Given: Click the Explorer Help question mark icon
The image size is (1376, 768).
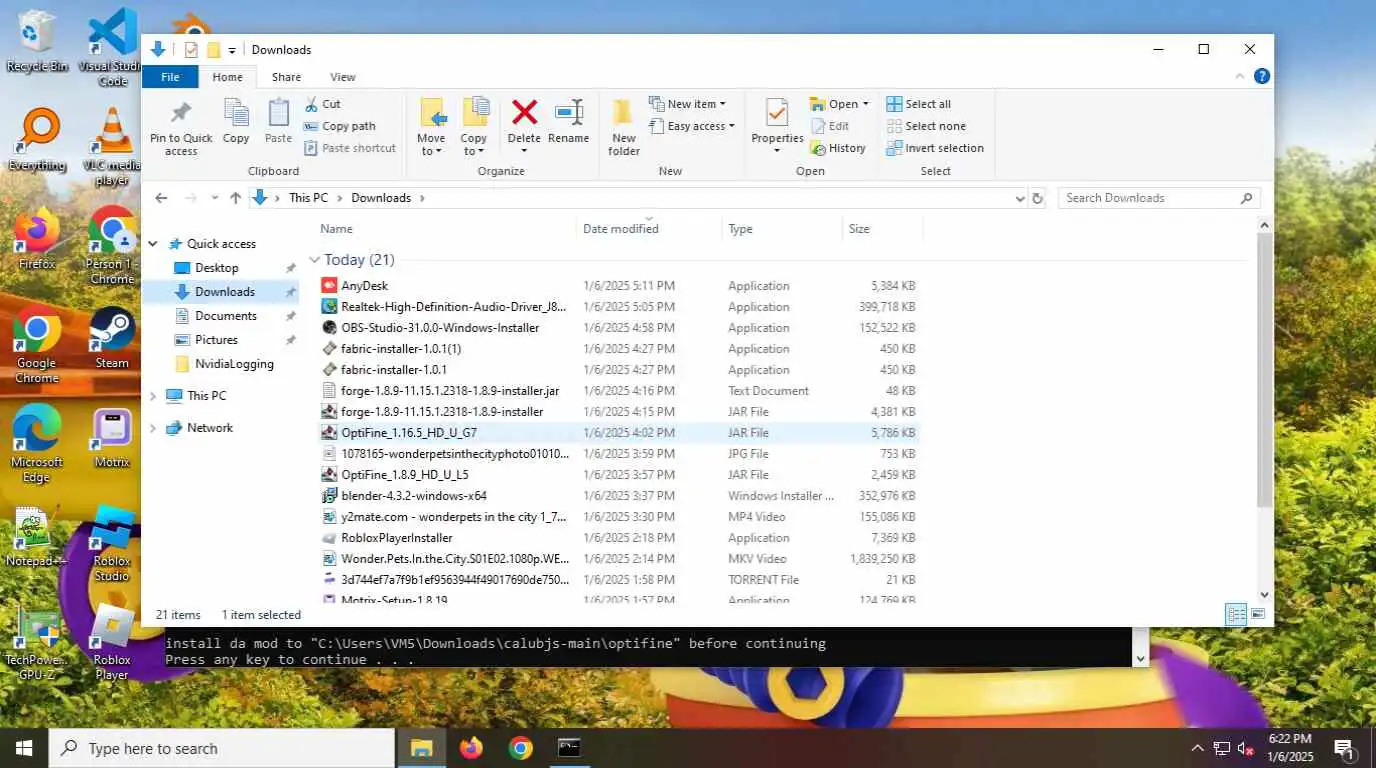Looking at the screenshot, I should coord(1262,76).
